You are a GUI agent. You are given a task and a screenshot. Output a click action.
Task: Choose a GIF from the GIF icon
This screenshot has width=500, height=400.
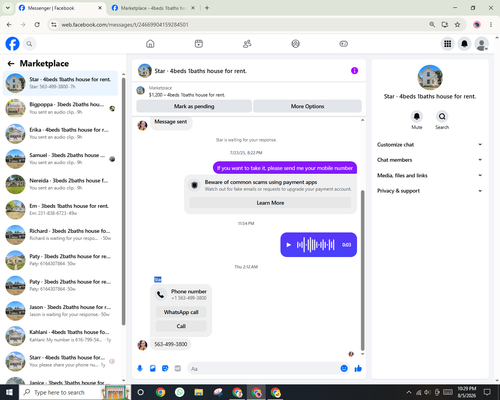pos(178,368)
